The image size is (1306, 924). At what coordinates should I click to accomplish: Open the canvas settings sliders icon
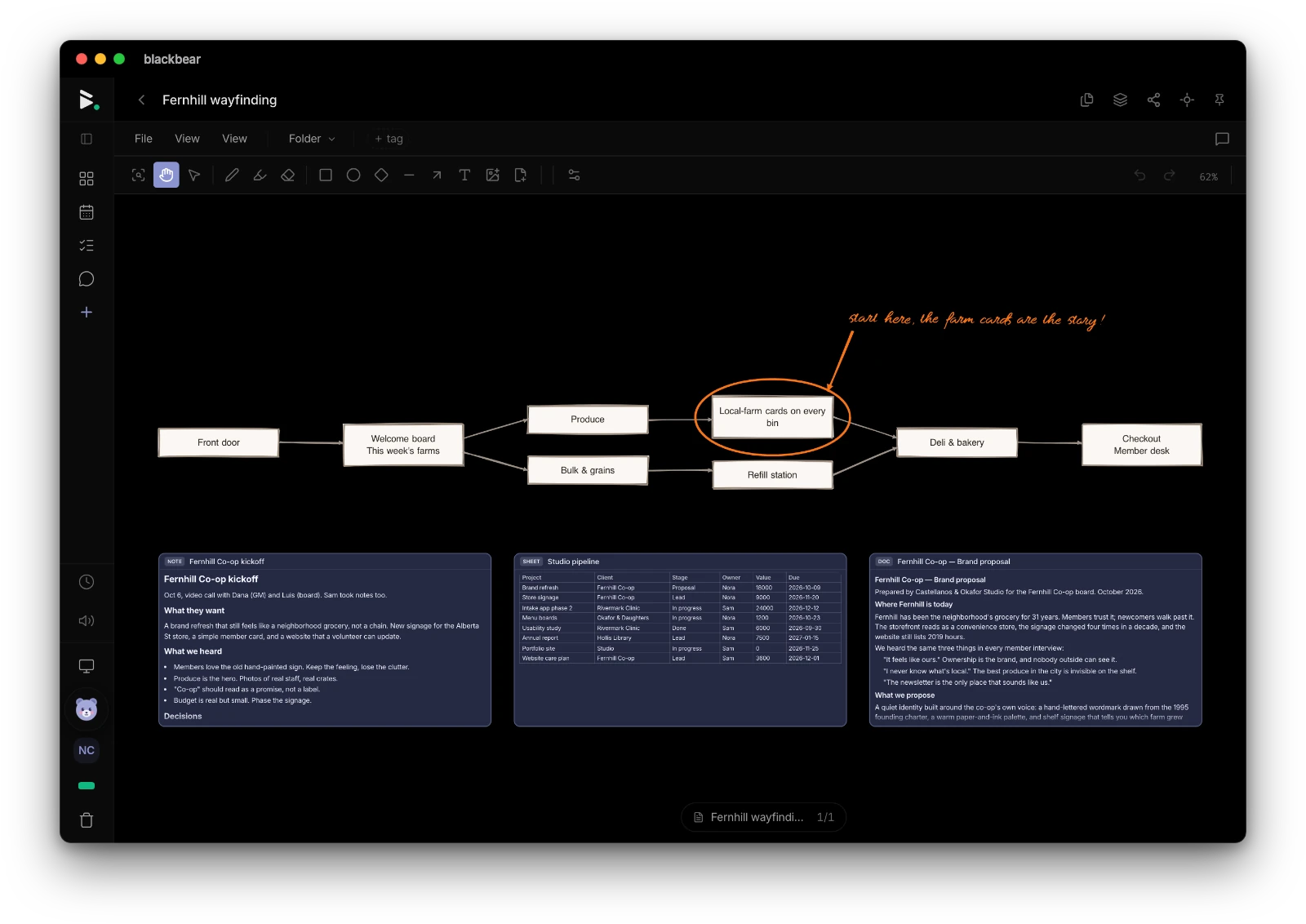pyautogui.click(x=574, y=175)
